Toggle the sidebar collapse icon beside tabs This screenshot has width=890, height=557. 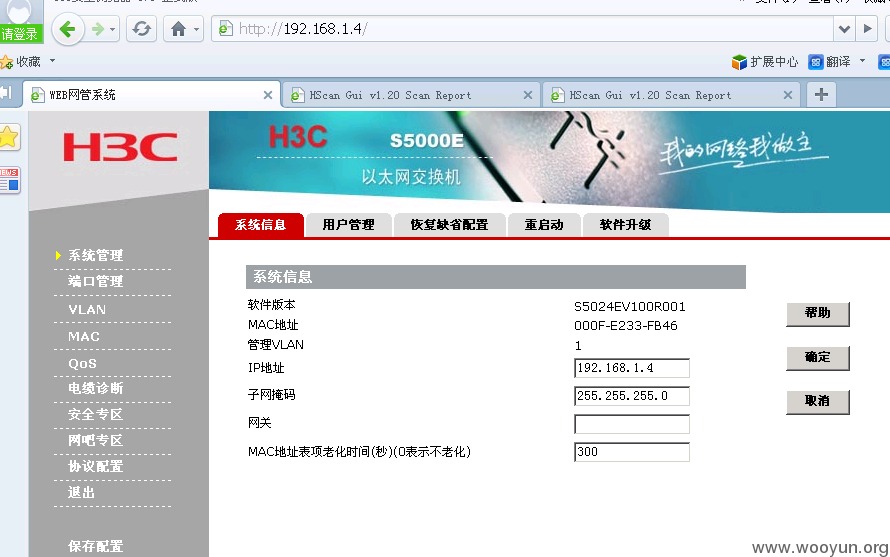(7, 93)
